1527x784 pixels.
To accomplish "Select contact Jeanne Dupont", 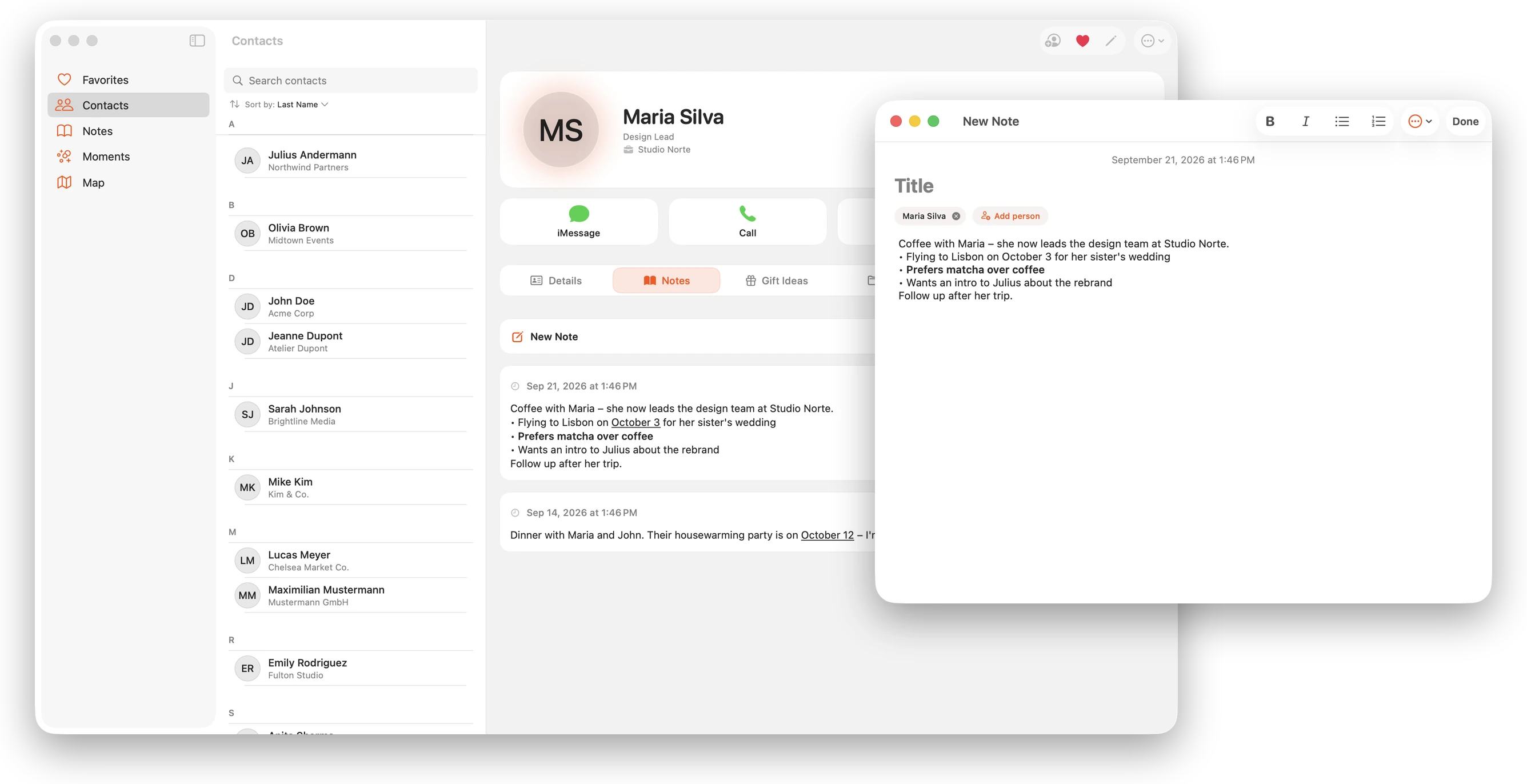I will click(350, 341).
